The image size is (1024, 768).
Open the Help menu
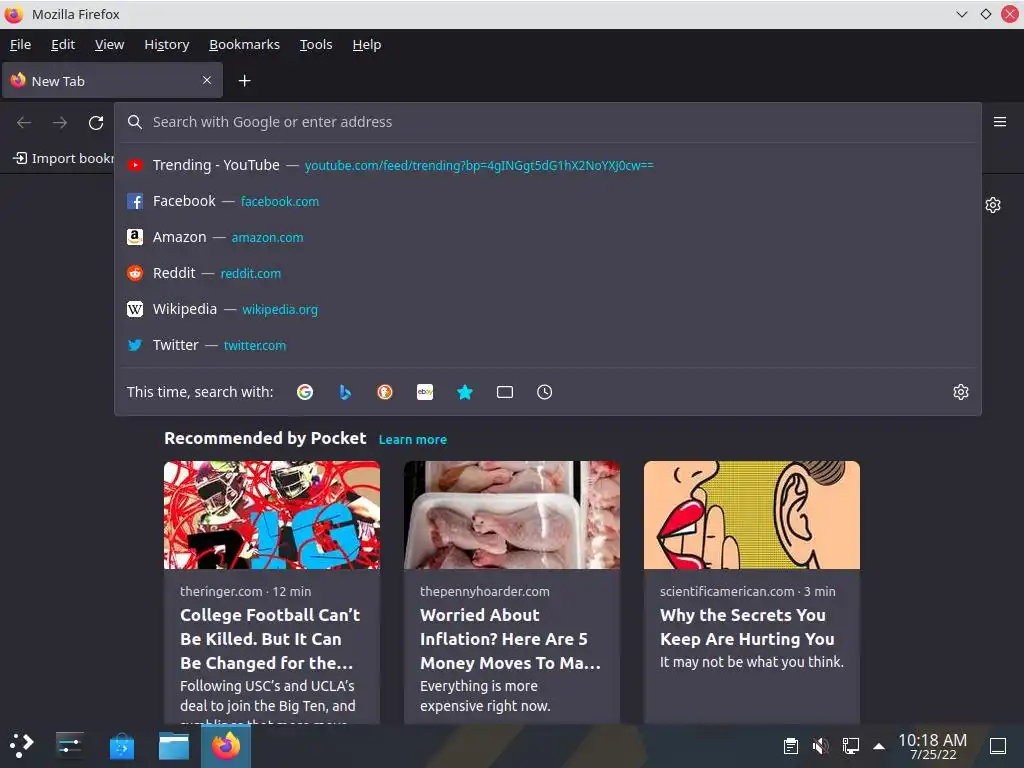(366, 44)
